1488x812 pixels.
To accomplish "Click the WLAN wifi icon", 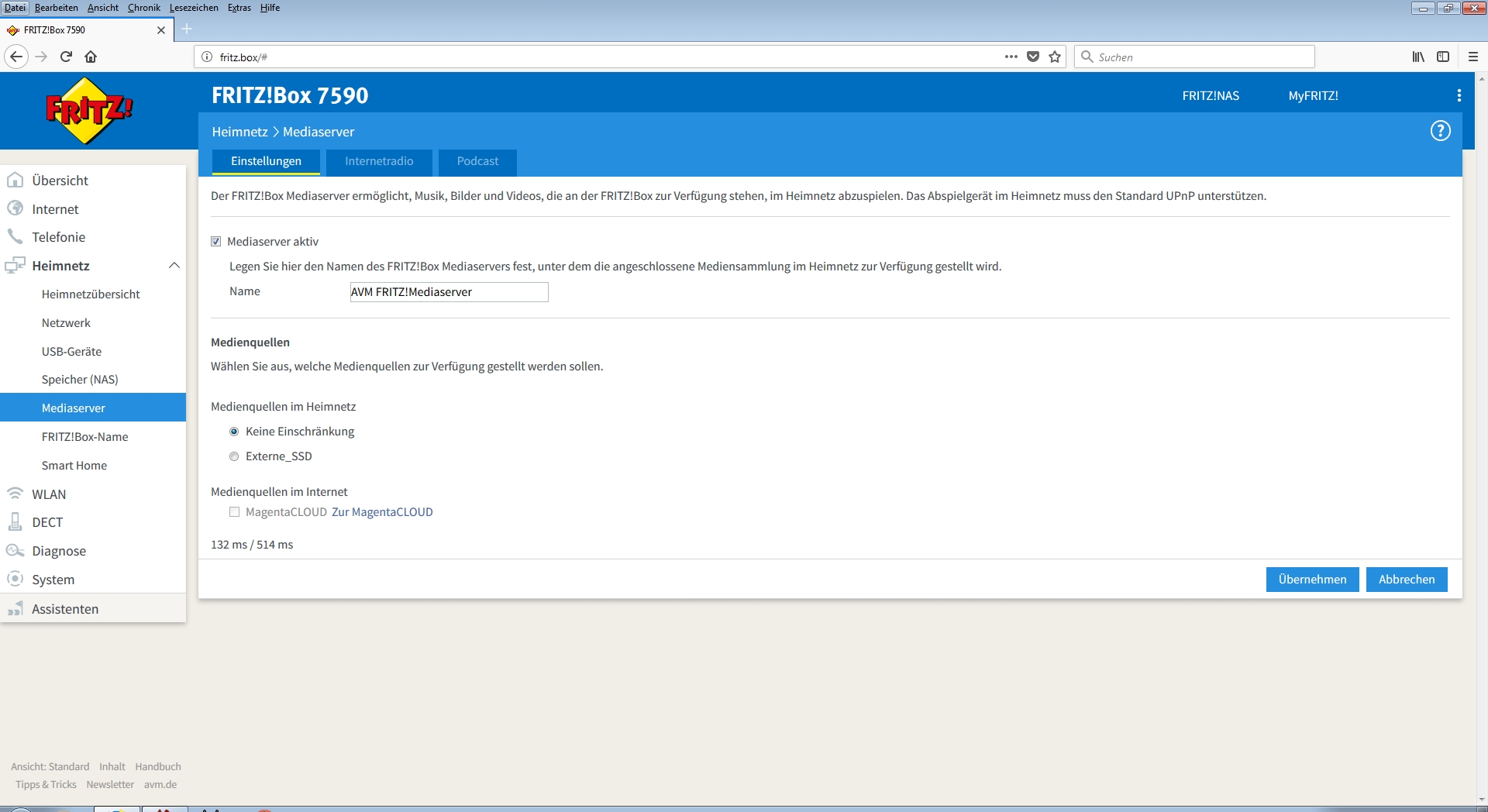I will (15, 494).
